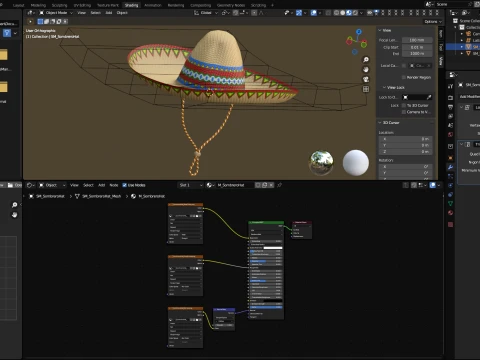Open the Object Mode dropdown
The image size is (480, 360).
tap(56, 13)
